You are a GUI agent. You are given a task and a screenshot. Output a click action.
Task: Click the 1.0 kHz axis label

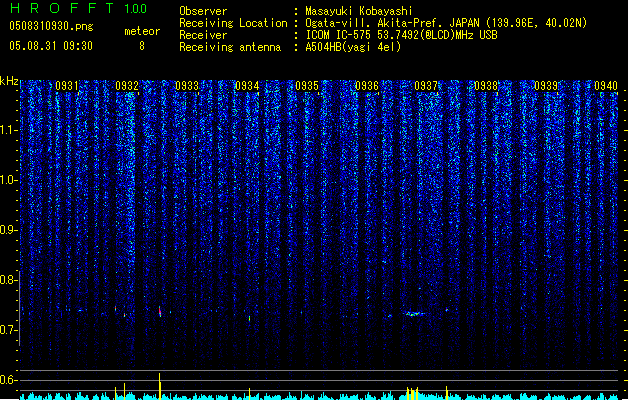(x=8, y=180)
